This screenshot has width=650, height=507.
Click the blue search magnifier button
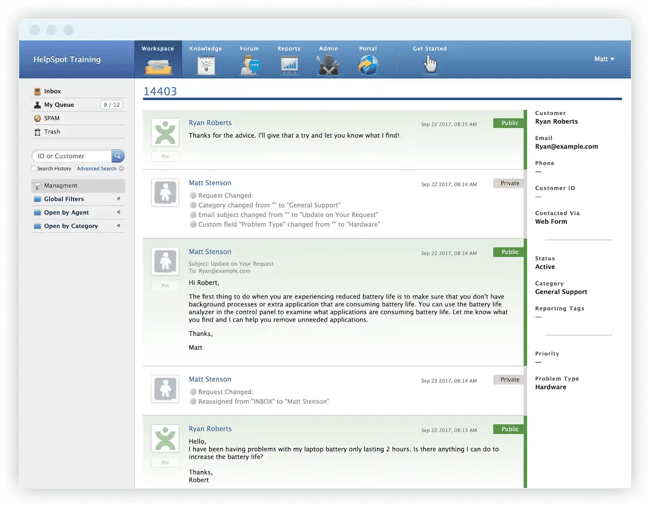tap(118, 156)
